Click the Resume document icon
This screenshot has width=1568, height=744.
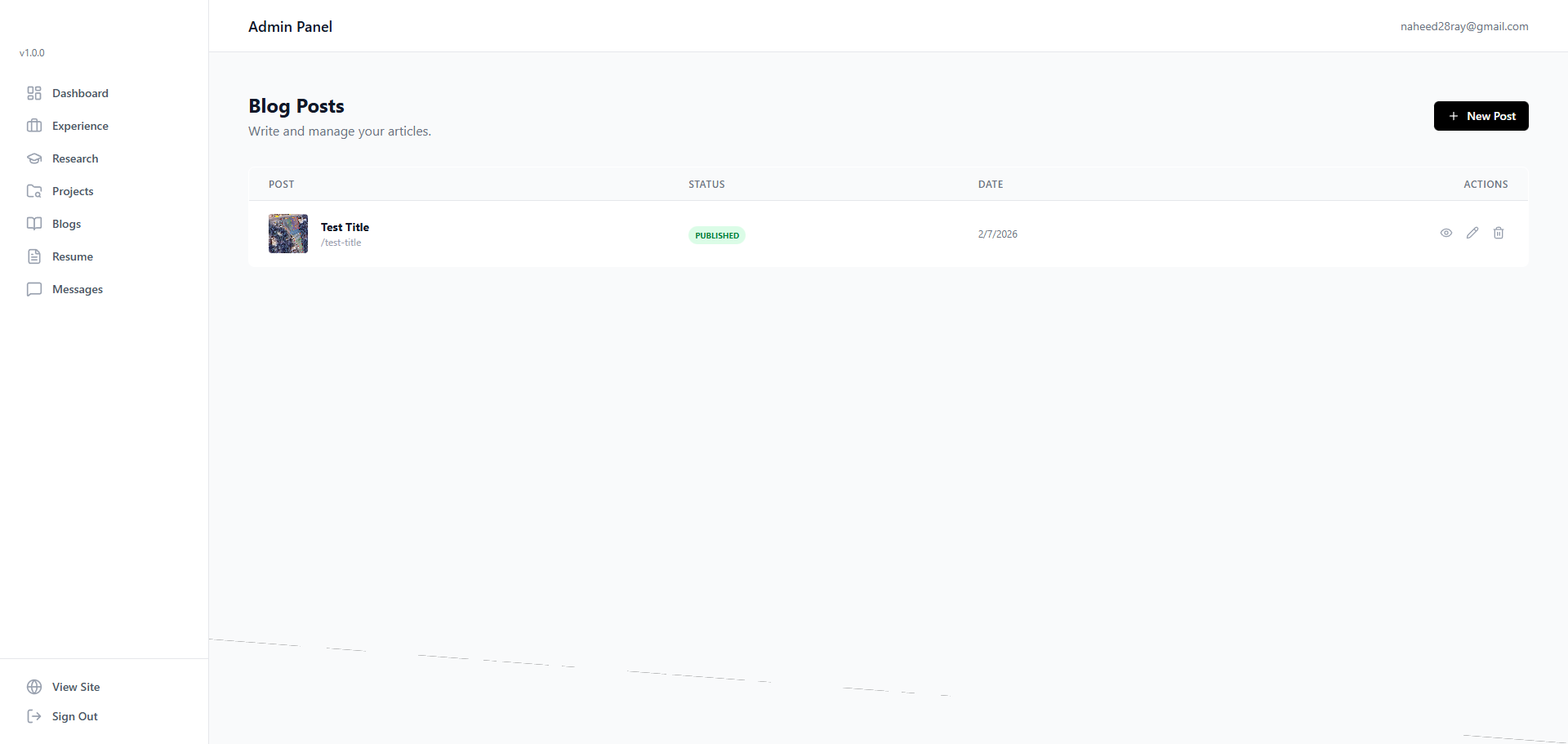(33, 256)
